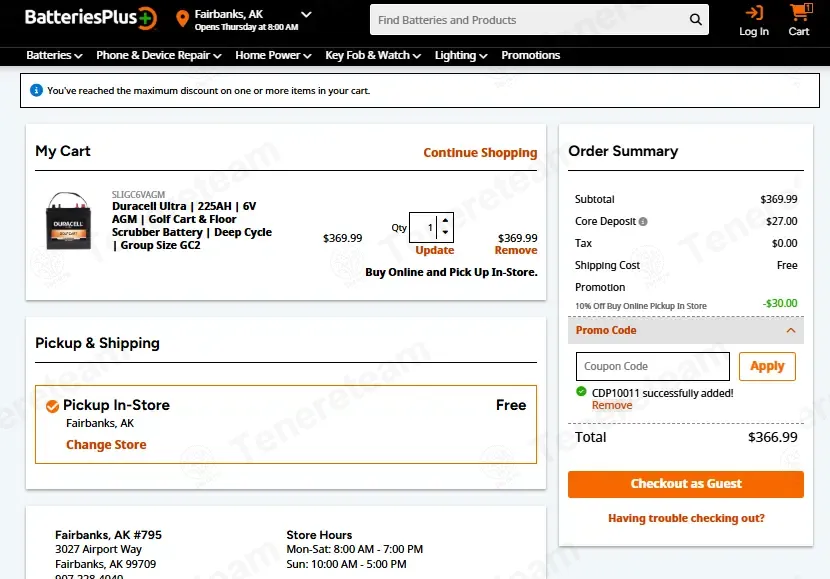Click the Duracell battery product thumbnail
Screen dimensions: 830x579
pyautogui.click(x=68, y=220)
